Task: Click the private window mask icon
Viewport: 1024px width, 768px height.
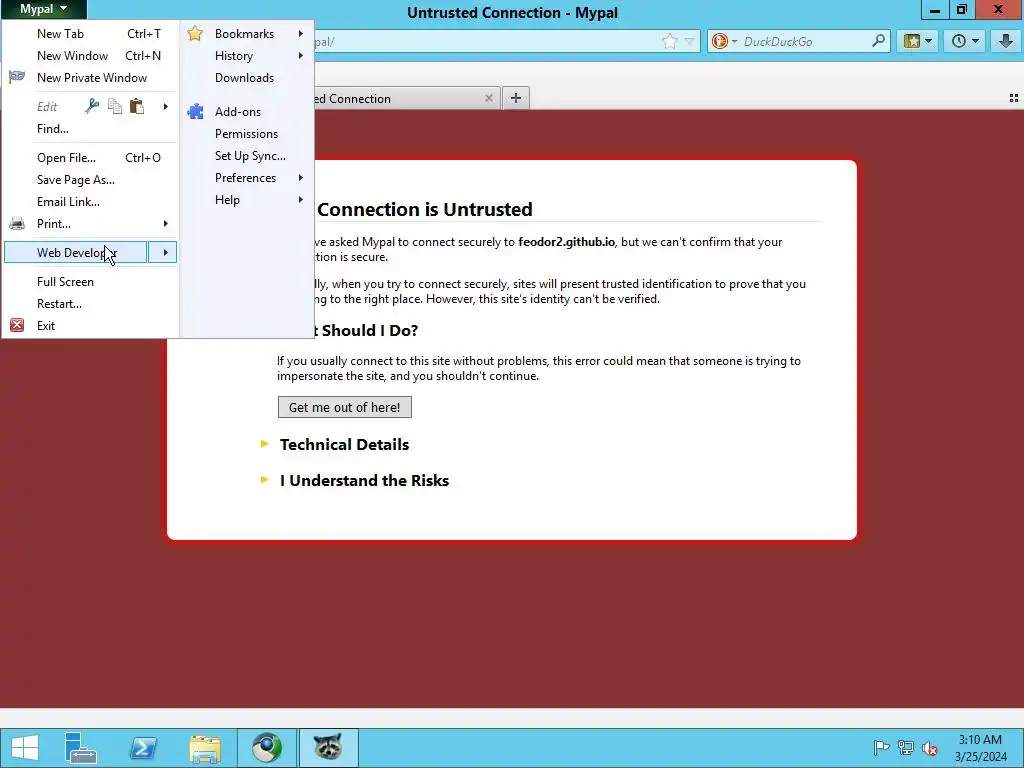Action: click(x=17, y=77)
